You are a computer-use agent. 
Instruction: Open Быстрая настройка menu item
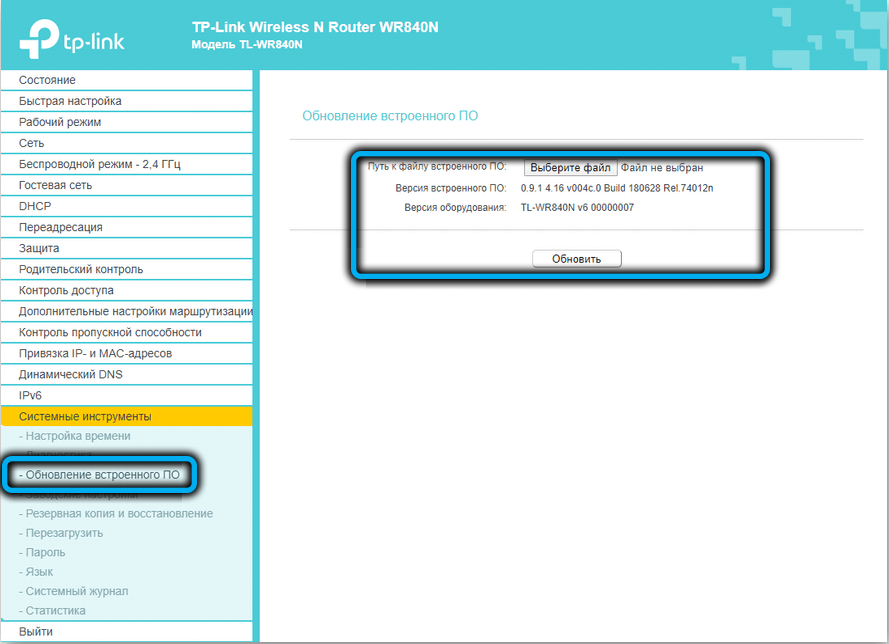pyautogui.click(x=70, y=101)
